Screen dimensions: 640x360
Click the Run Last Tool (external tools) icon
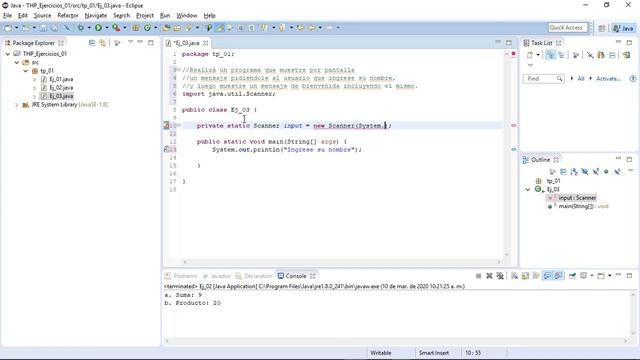(116, 28)
